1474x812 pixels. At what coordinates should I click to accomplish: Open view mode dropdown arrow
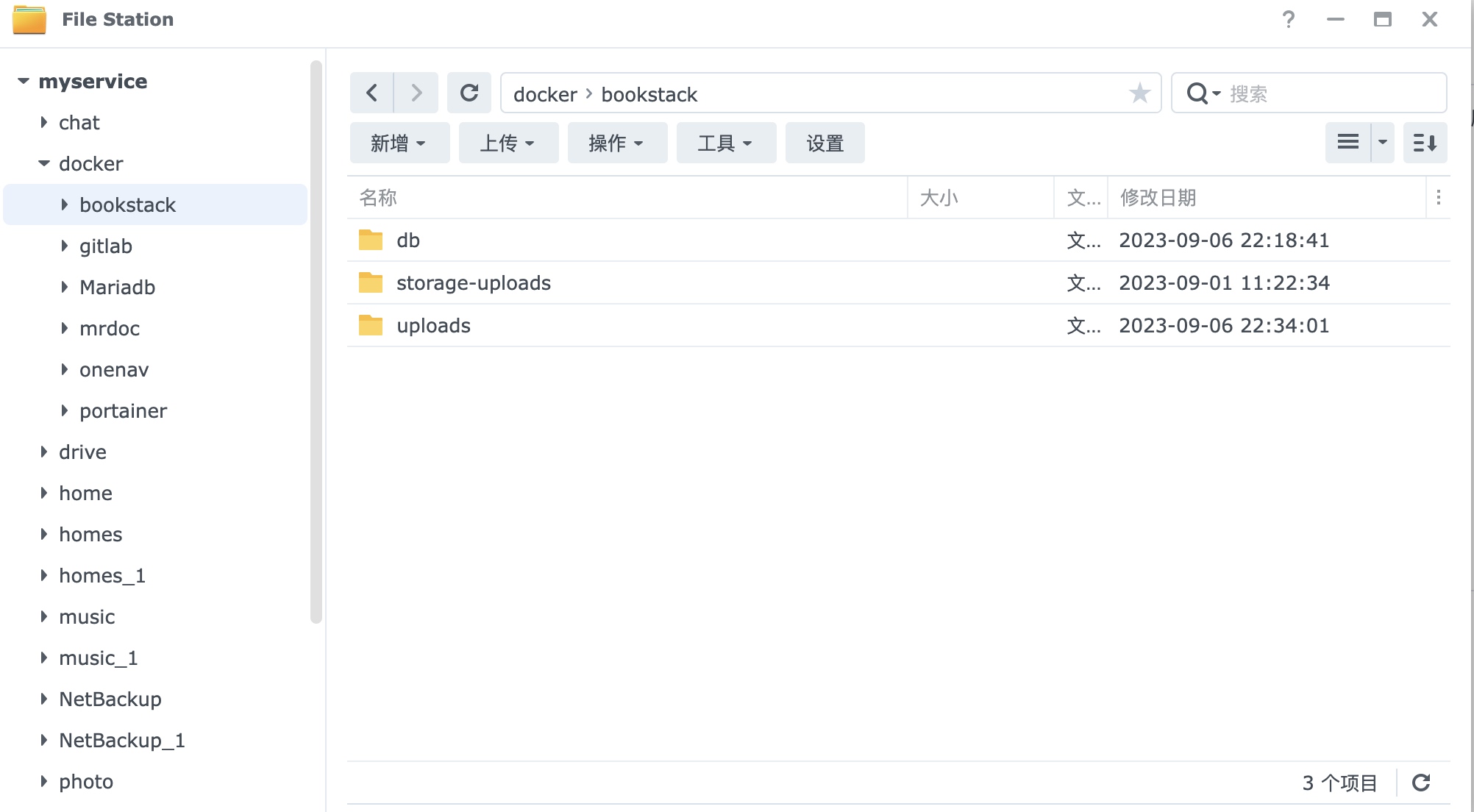click(x=1383, y=143)
